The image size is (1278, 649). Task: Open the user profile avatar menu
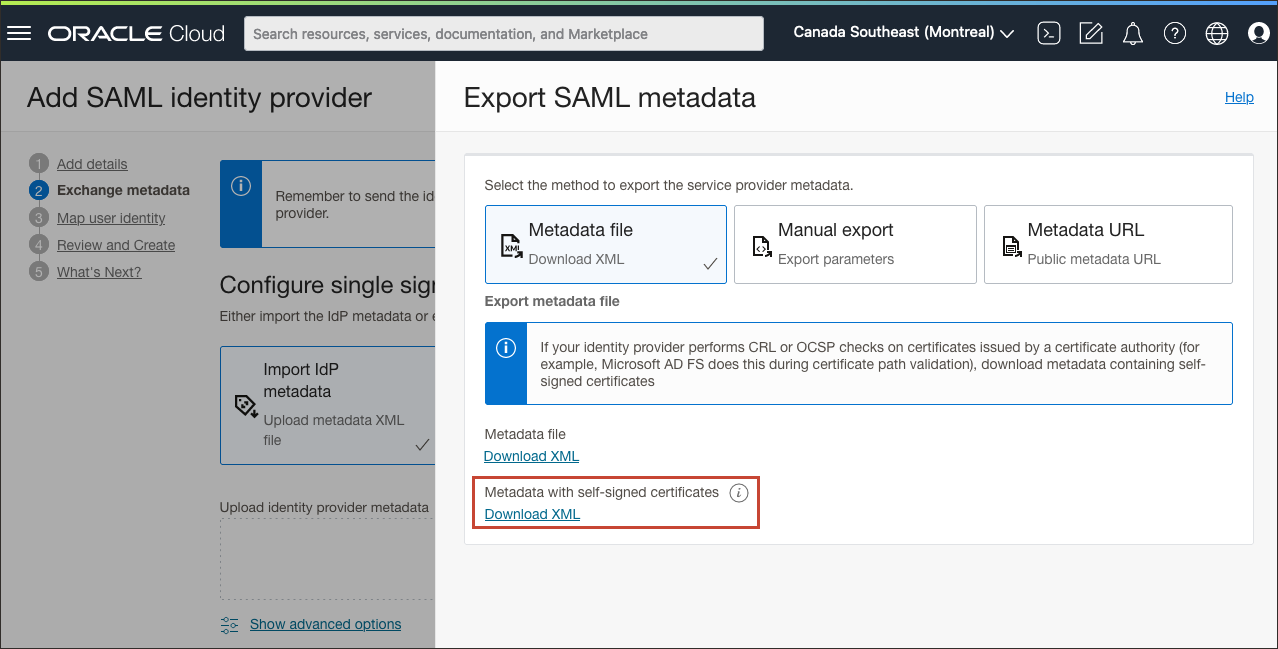tap(1257, 33)
